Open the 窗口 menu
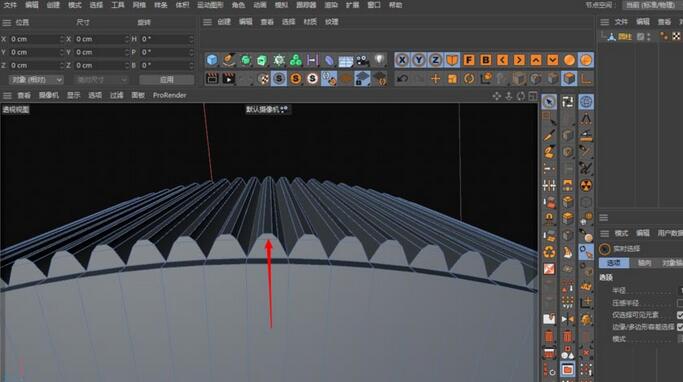 [x=374, y=5]
